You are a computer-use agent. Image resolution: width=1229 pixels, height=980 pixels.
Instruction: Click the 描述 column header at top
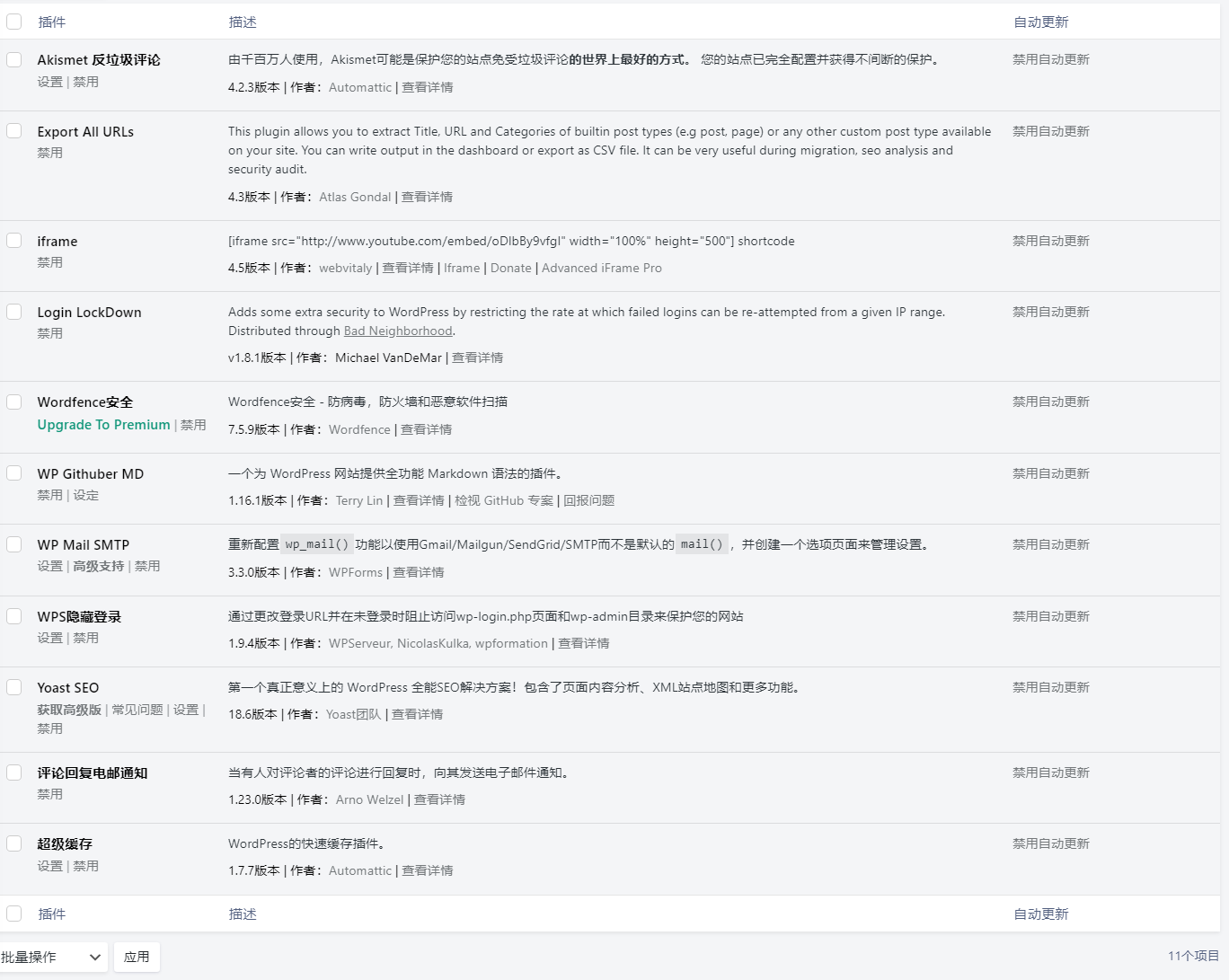pos(243,22)
